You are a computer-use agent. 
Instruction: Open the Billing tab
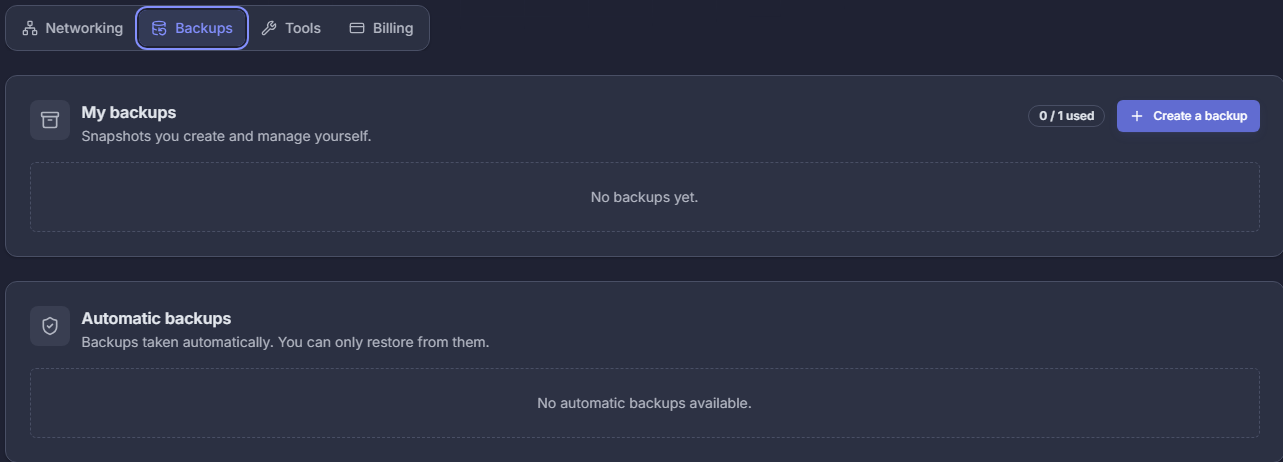381,28
